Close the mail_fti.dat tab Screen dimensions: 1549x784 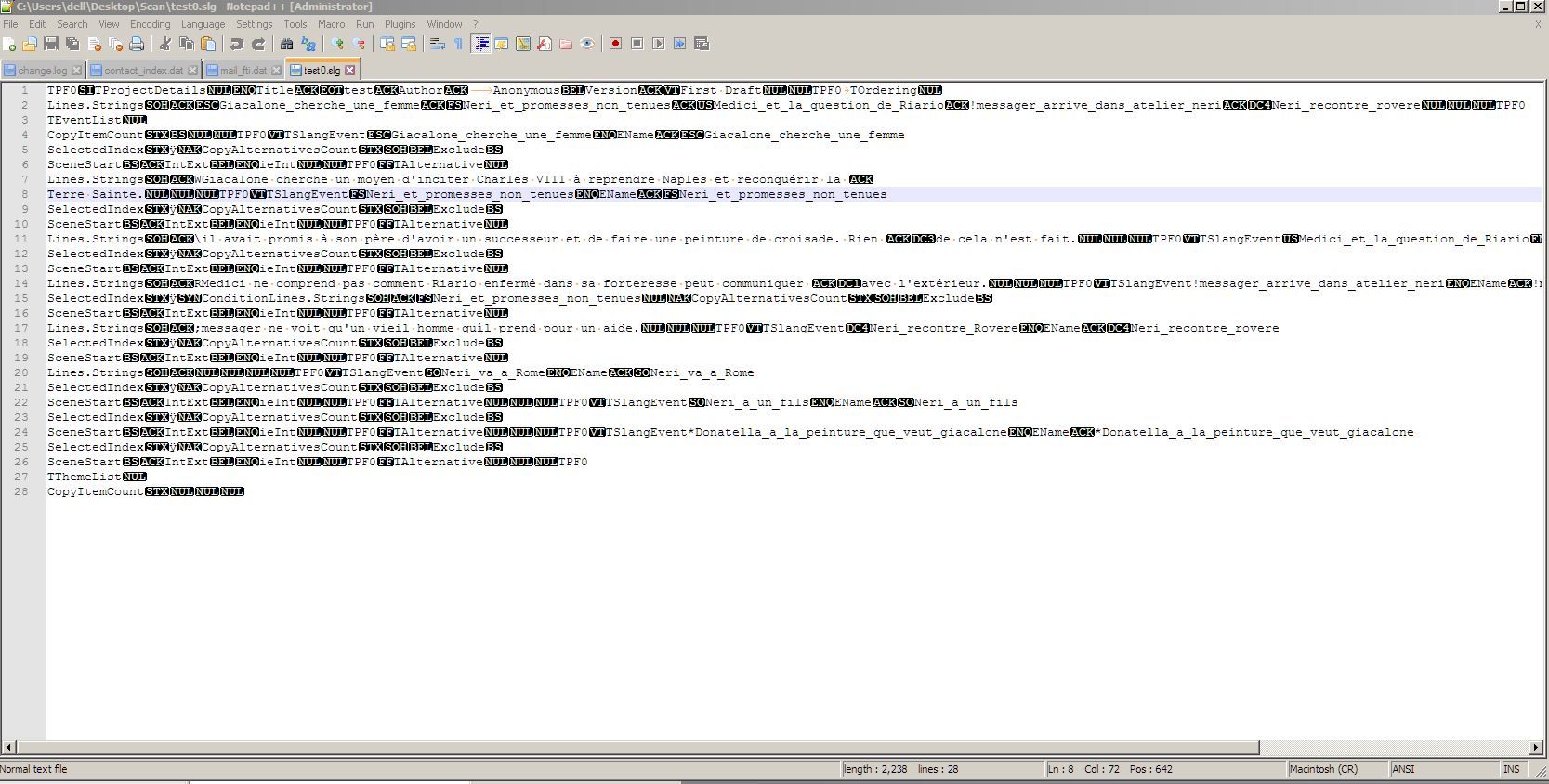tap(275, 71)
